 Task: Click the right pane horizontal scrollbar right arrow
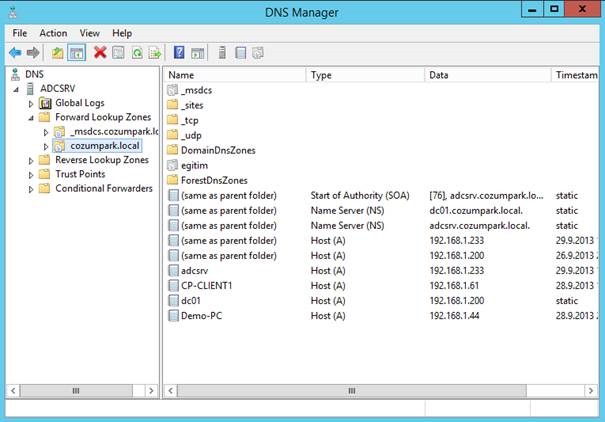pyautogui.click(x=591, y=391)
